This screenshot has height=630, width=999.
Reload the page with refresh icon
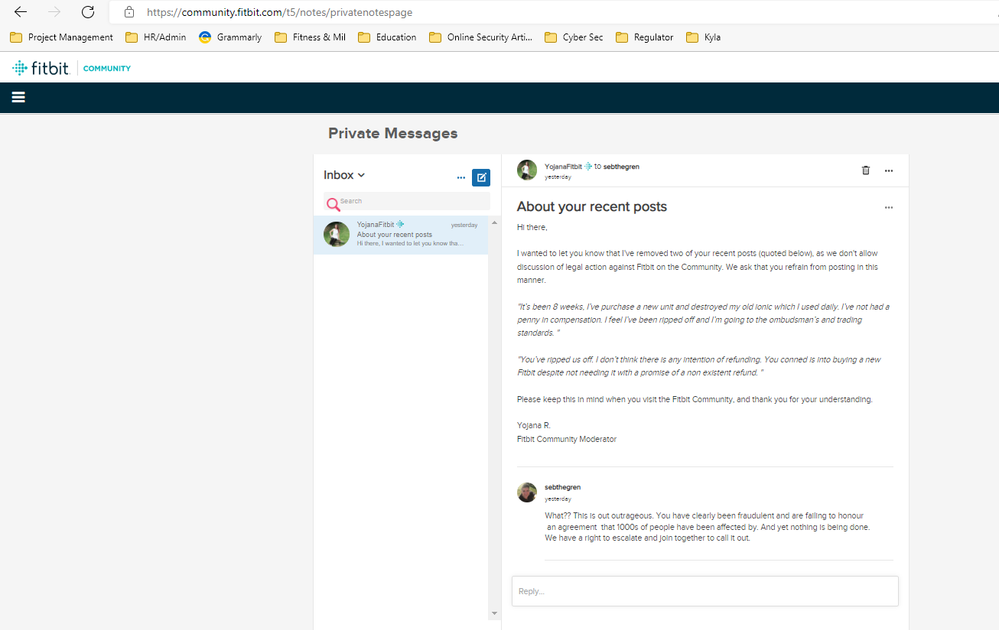coord(88,12)
